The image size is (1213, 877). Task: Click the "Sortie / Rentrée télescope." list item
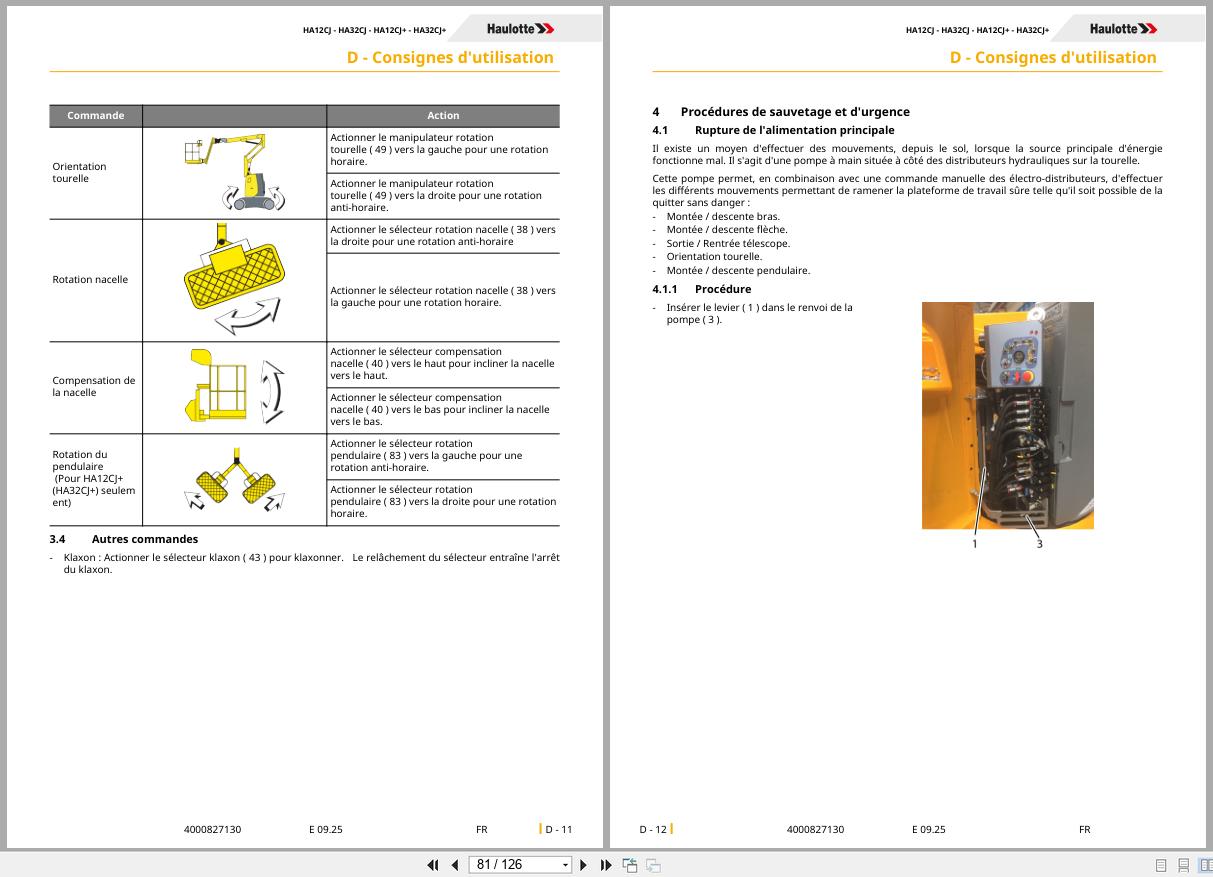pos(728,243)
